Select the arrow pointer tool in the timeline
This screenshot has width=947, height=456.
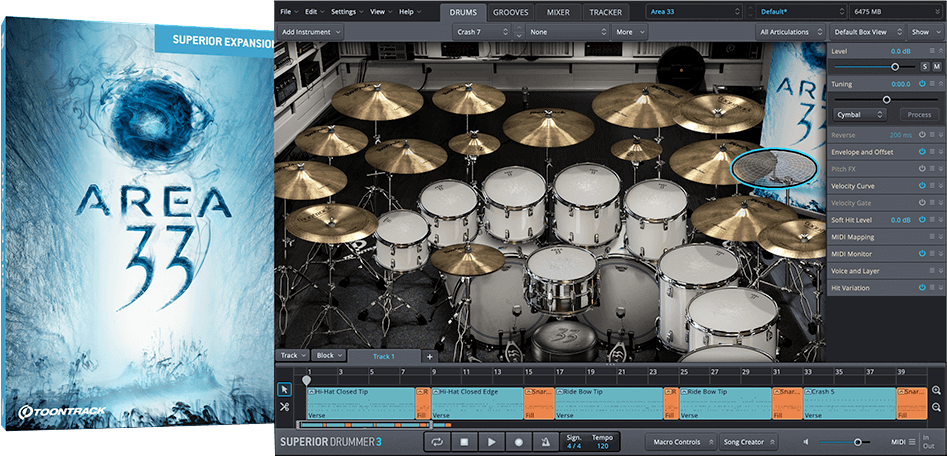tap(284, 390)
